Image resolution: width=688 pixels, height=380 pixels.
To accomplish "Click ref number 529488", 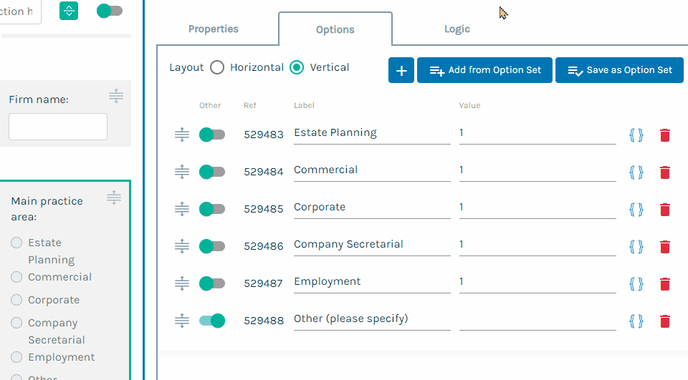I will pyautogui.click(x=264, y=321).
